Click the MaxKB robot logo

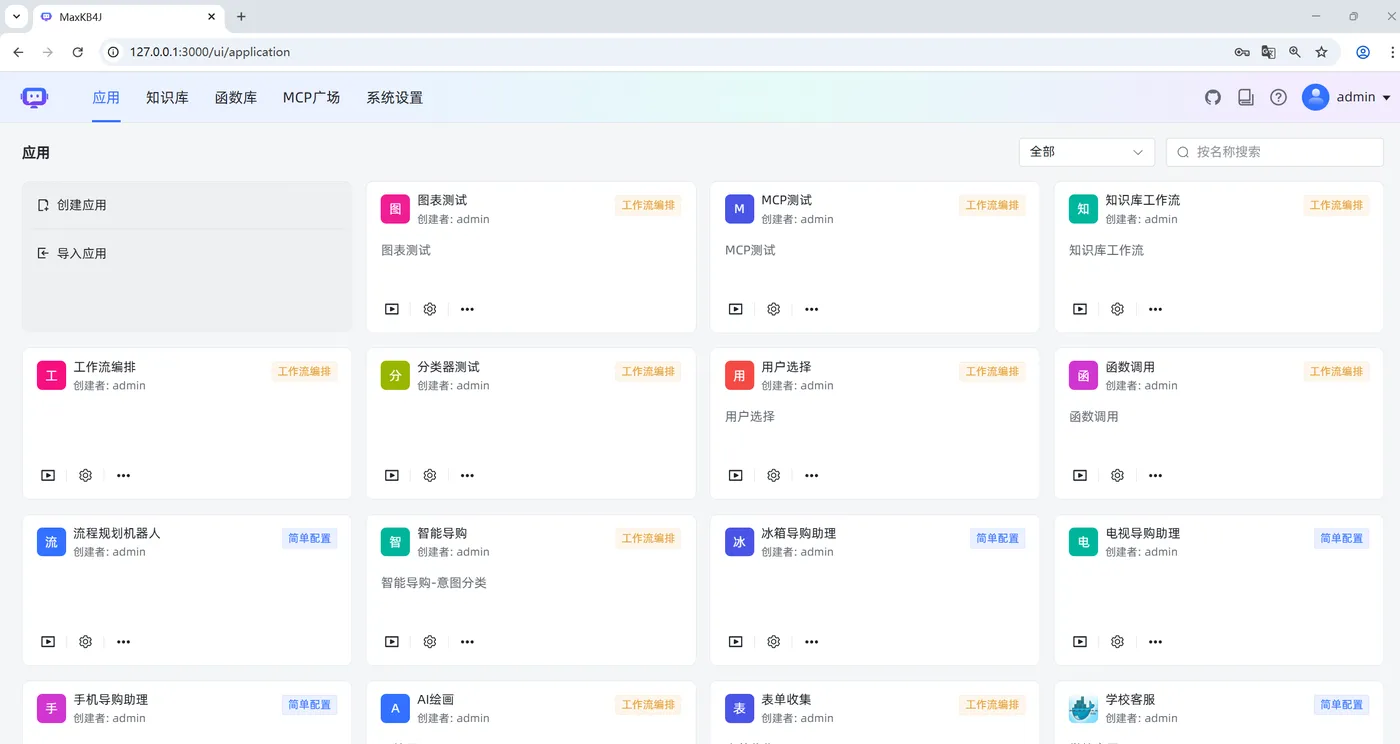tap(34, 97)
